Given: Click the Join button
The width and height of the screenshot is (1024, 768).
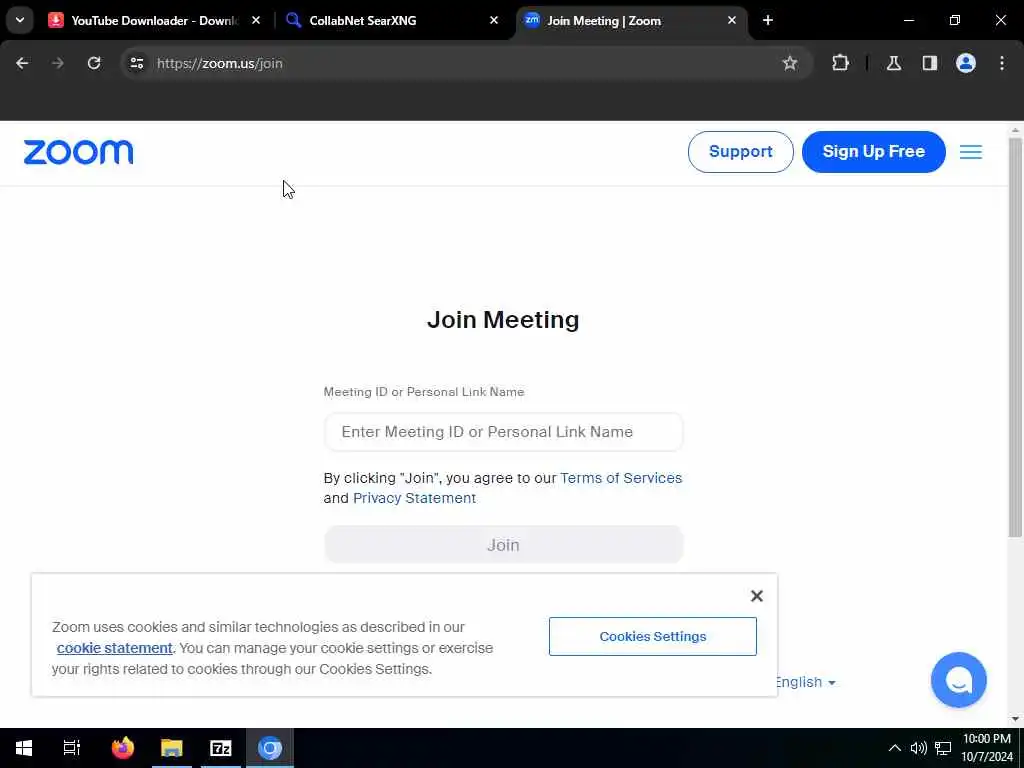Looking at the screenshot, I should pos(504,545).
